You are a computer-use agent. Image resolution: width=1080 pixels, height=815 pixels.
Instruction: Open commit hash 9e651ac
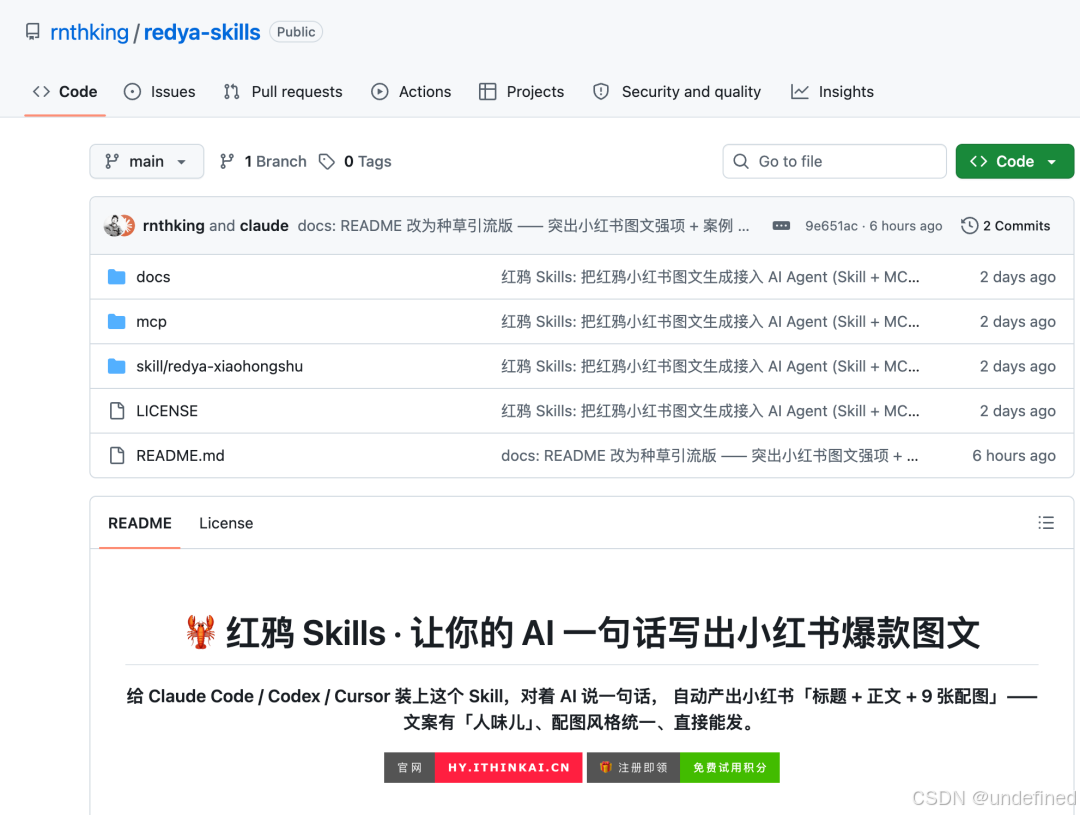point(831,226)
